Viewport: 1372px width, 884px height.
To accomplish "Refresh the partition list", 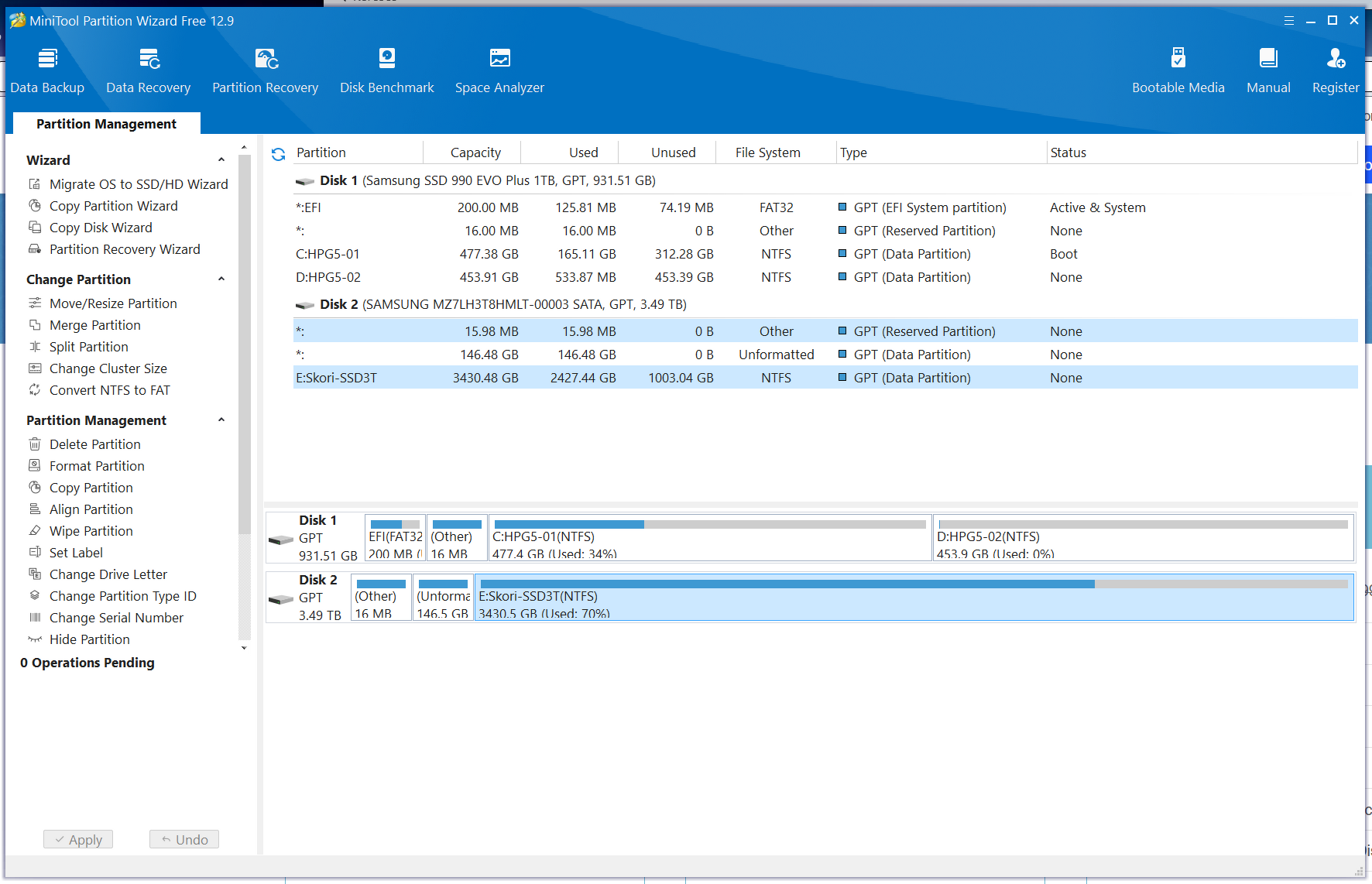I will [279, 154].
